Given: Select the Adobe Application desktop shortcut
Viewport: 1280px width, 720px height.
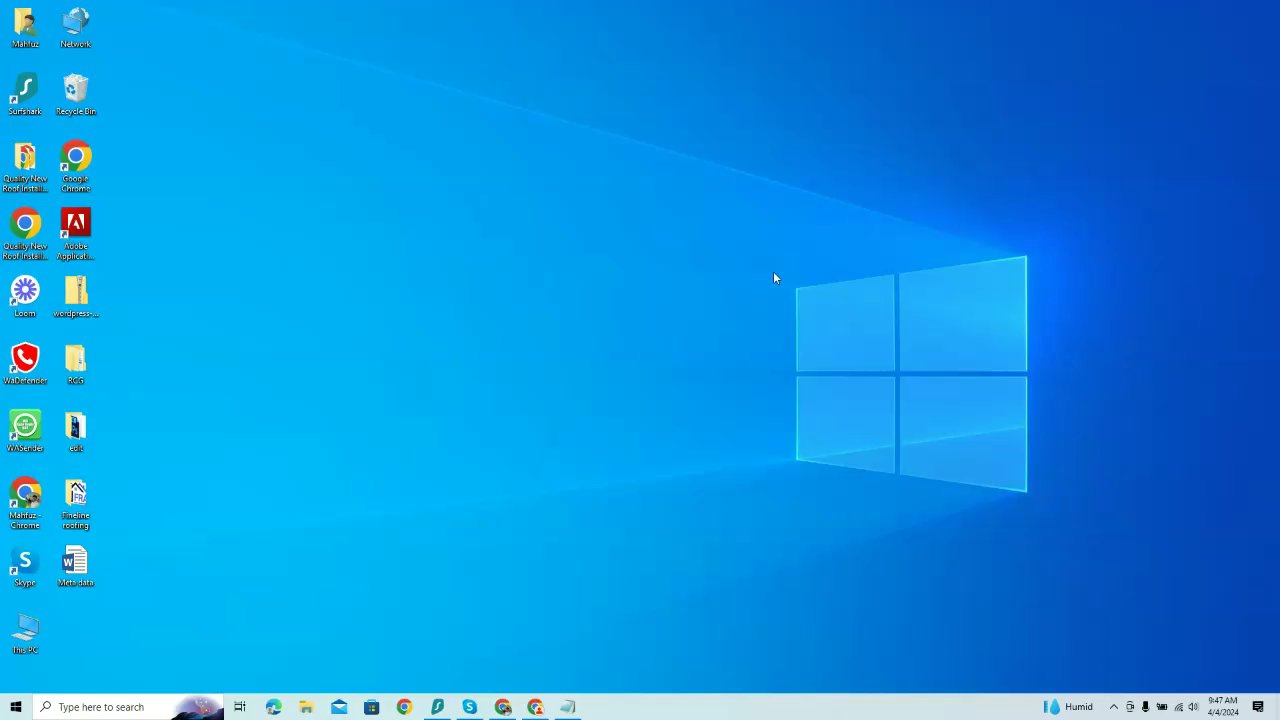Looking at the screenshot, I should 76,234.
